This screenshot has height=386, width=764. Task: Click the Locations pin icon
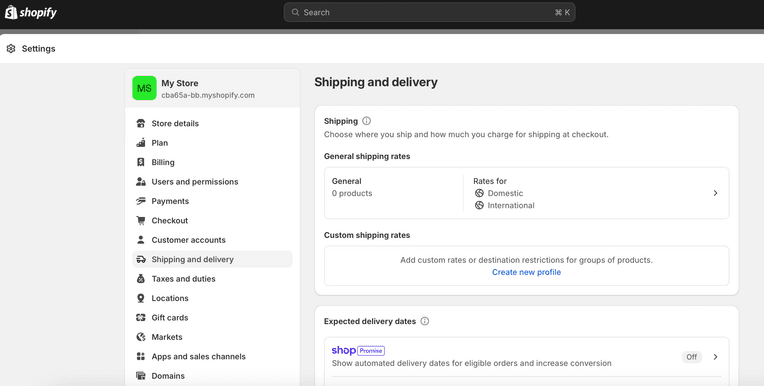141,298
